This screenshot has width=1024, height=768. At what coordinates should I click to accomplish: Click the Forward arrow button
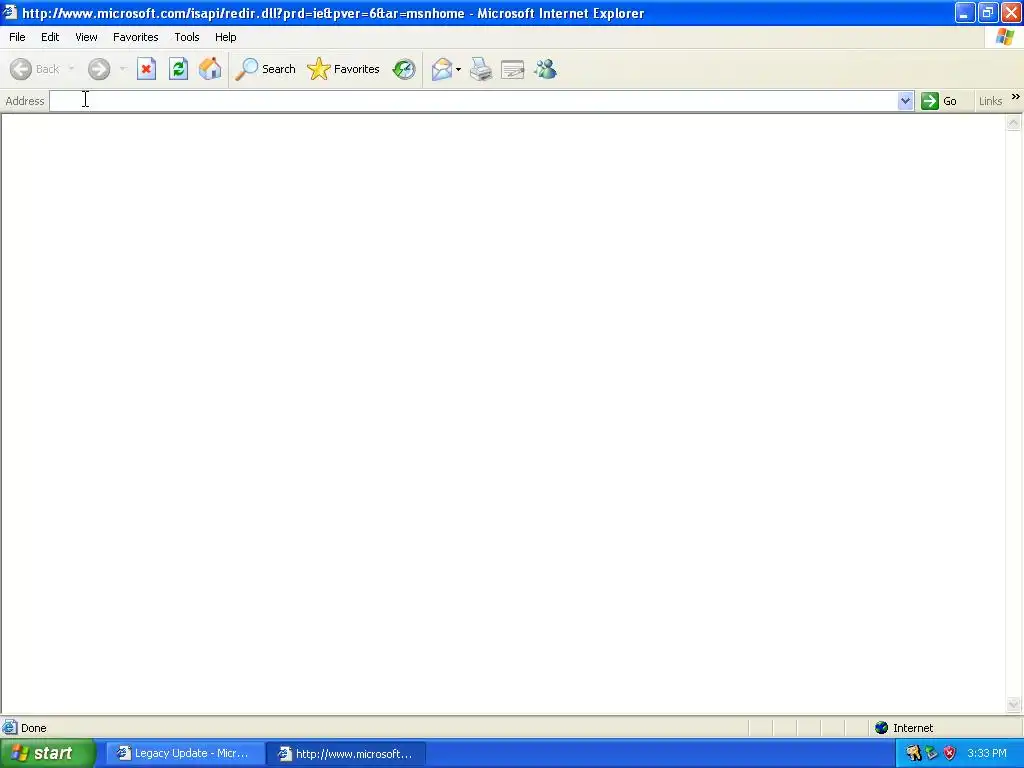[99, 69]
